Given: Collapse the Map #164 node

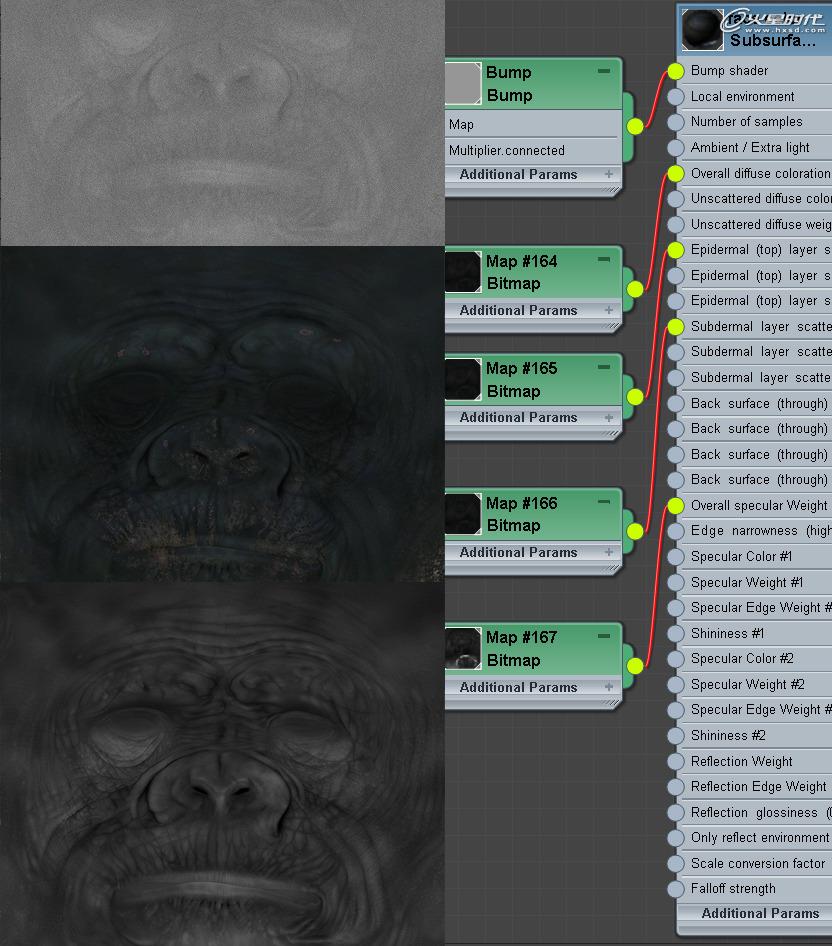Looking at the screenshot, I should point(604,259).
